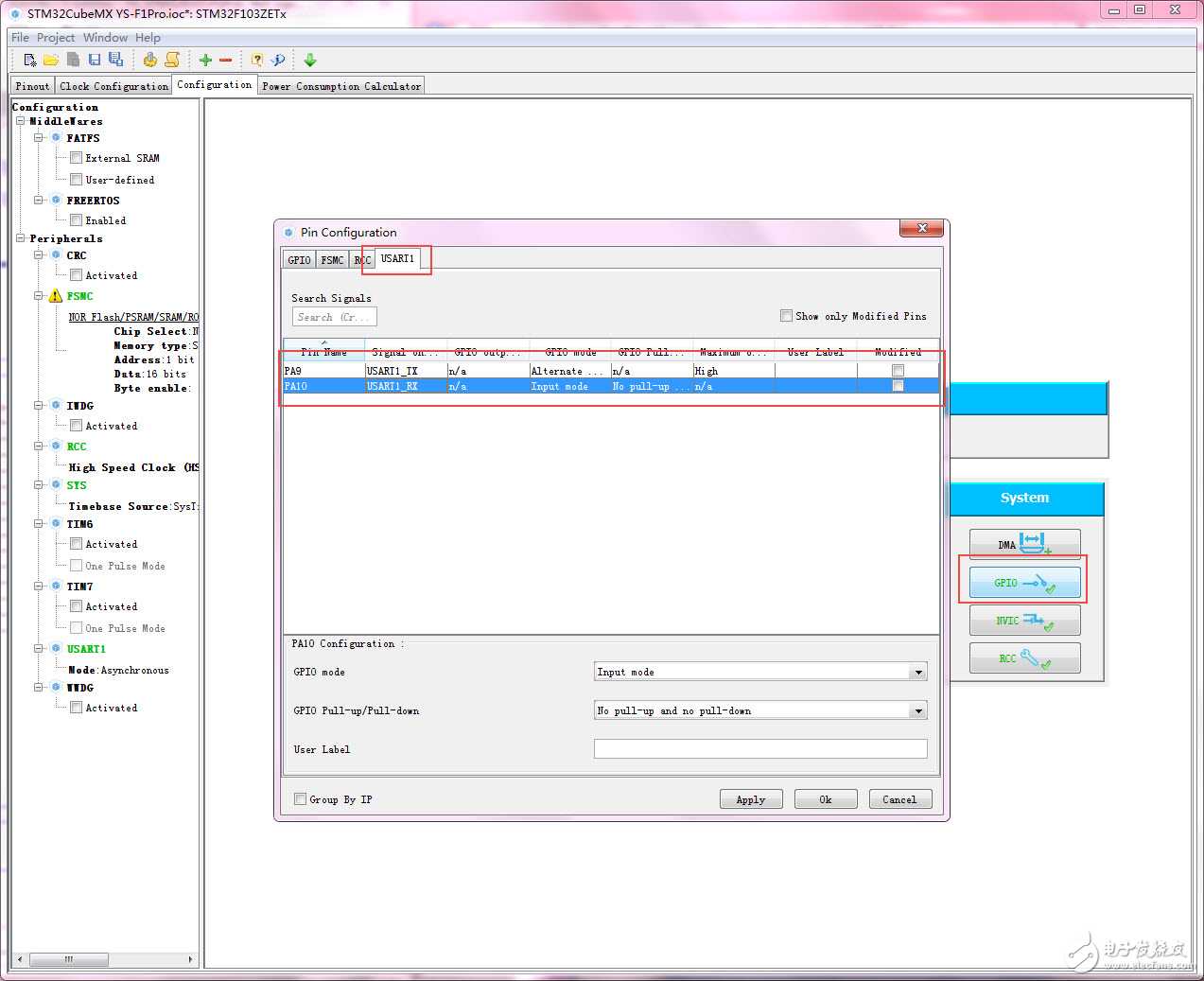Screen dimensions: 1204x981
Task: Open the GPIO mode dropdown
Action: coord(917,672)
